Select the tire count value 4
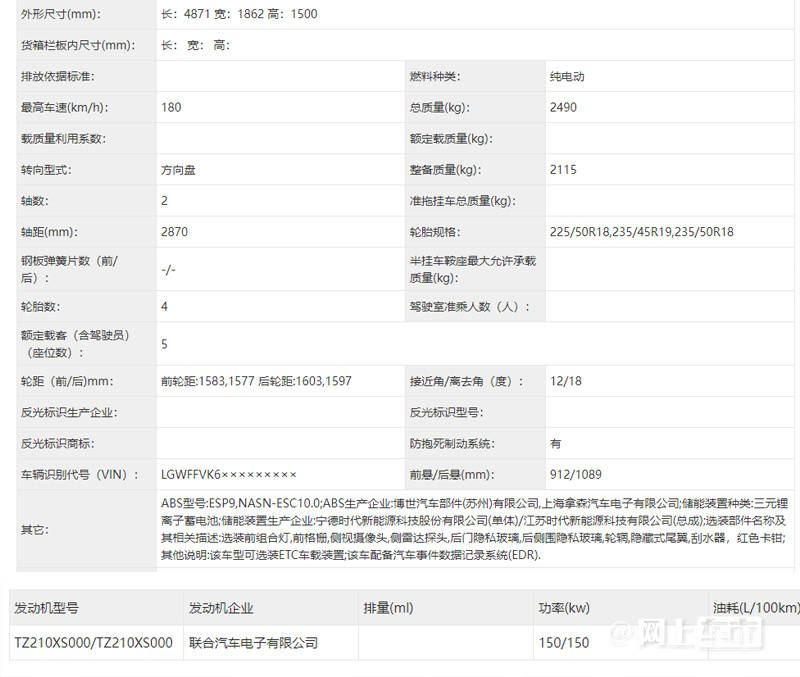This screenshot has height=677, width=800. coord(164,307)
